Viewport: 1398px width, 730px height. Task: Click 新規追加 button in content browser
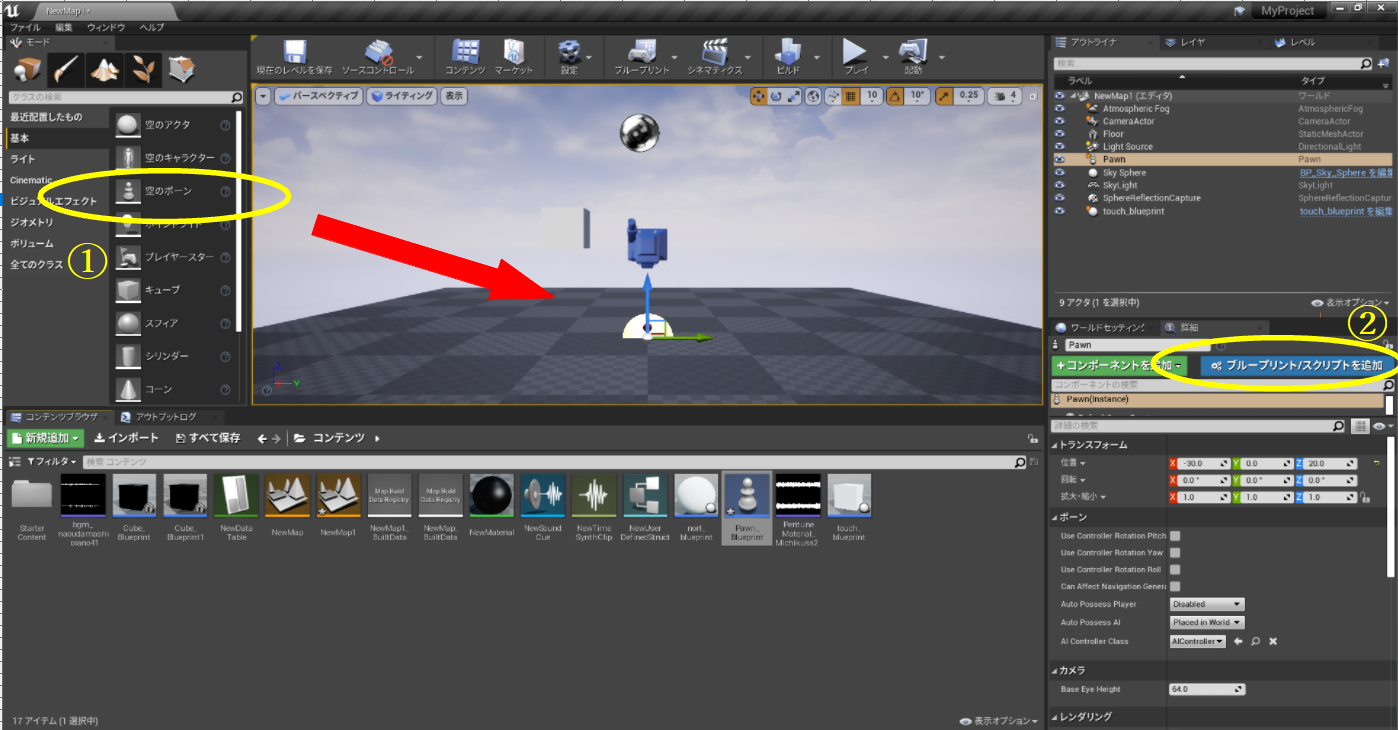(x=44, y=438)
